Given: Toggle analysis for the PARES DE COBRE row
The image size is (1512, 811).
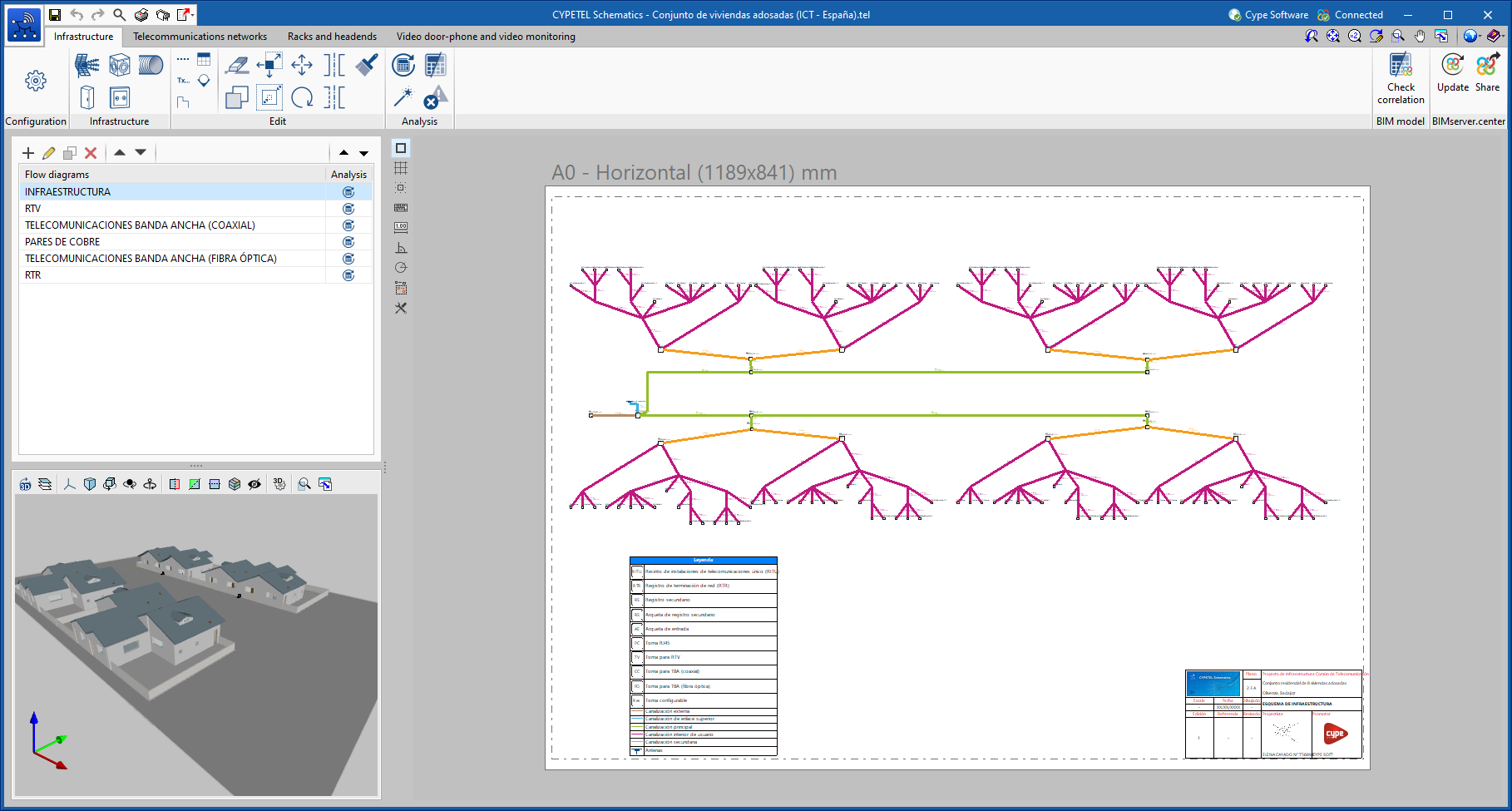Looking at the screenshot, I should 348,242.
